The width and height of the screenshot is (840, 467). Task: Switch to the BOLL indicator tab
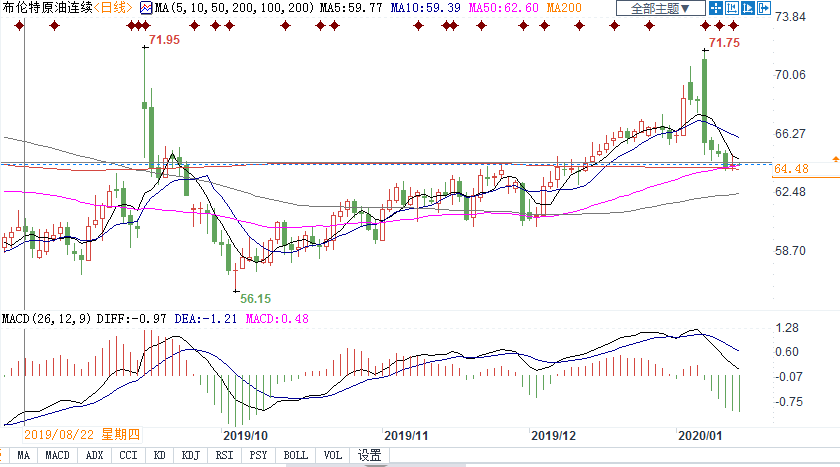click(295, 455)
